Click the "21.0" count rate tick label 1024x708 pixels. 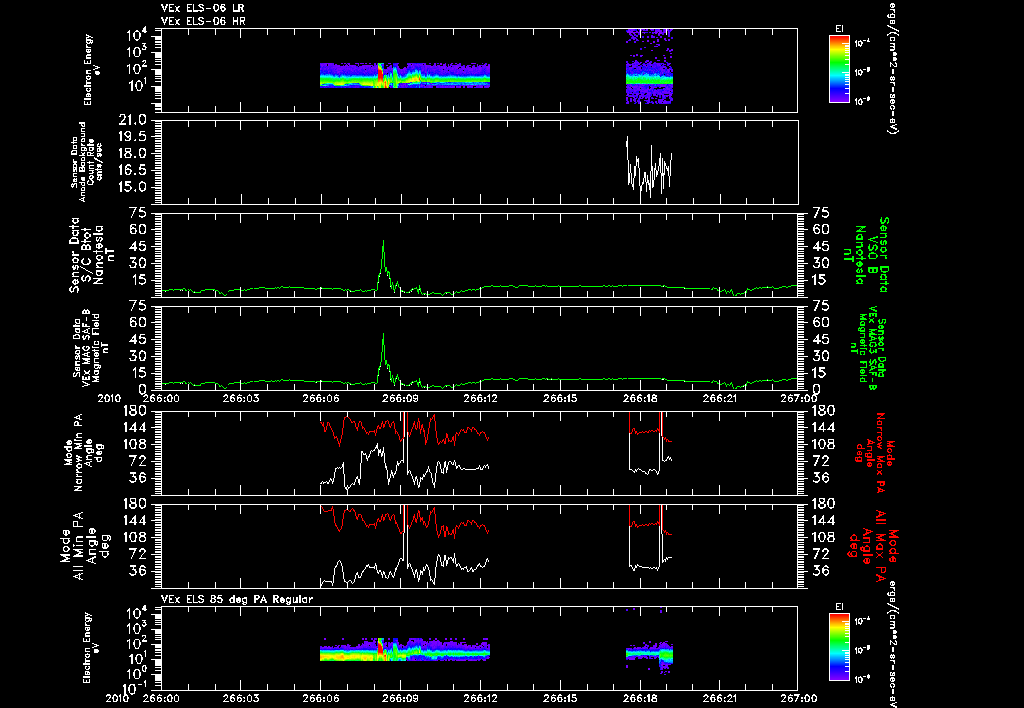133,120
